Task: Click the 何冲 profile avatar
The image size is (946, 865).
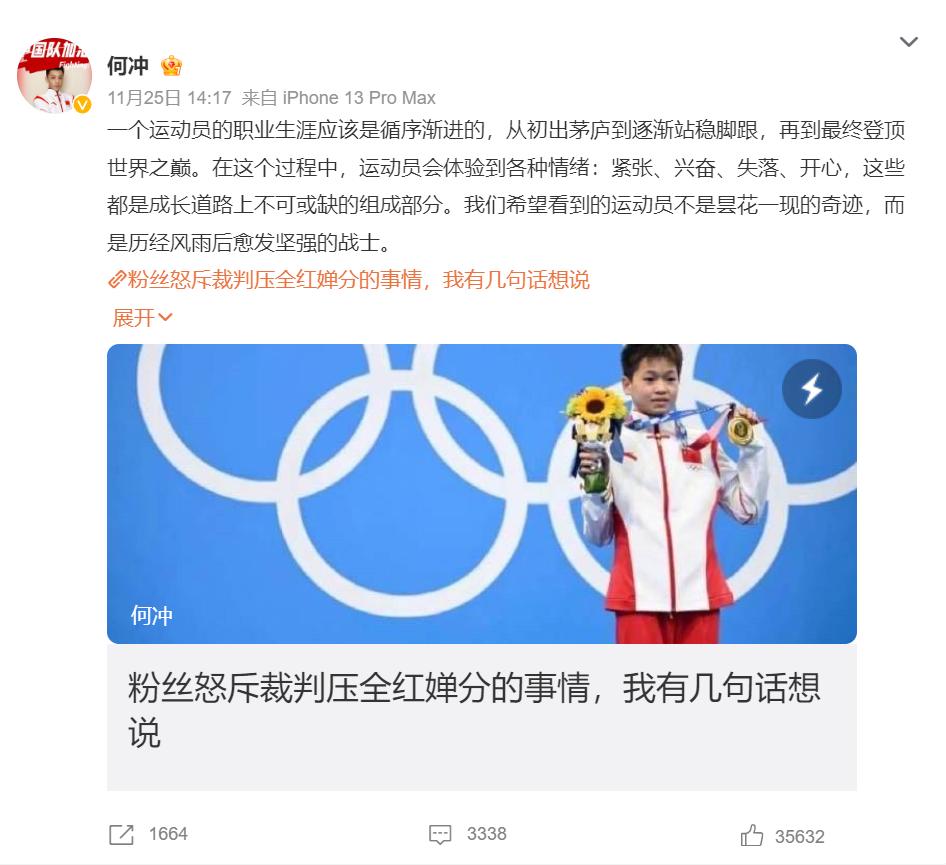Action: [x=54, y=75]
